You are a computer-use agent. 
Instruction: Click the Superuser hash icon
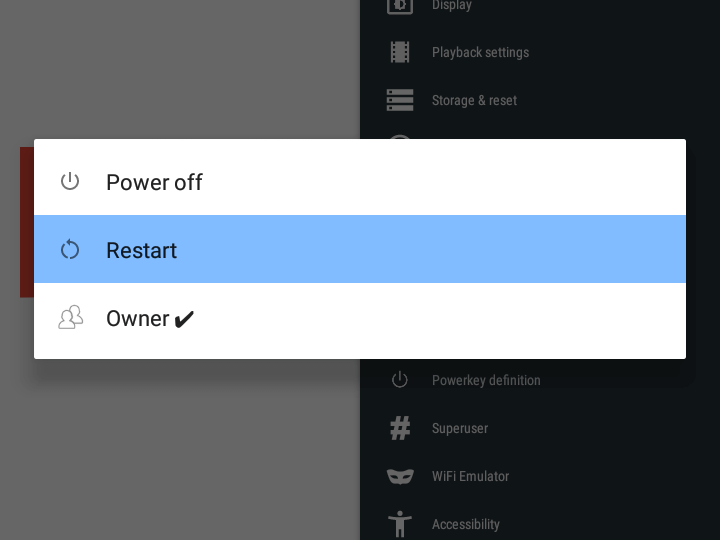click(x=400, y=428)
